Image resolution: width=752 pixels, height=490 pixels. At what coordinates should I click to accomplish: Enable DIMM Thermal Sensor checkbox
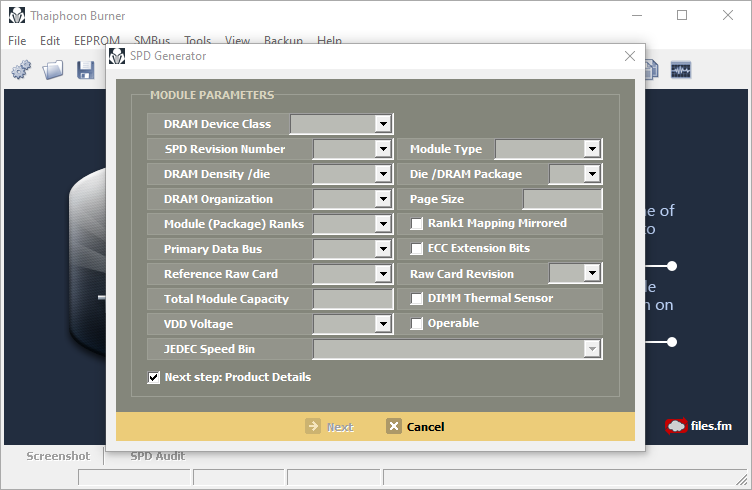(x=417, y=299)
